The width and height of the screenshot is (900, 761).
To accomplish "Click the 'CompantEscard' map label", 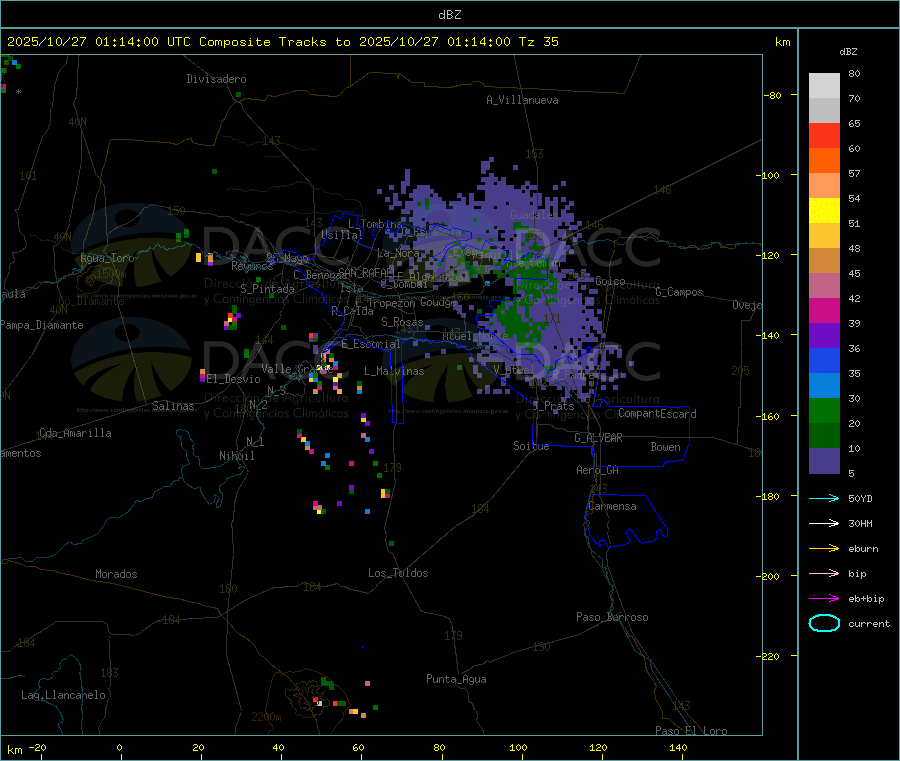I will (657, 414).
